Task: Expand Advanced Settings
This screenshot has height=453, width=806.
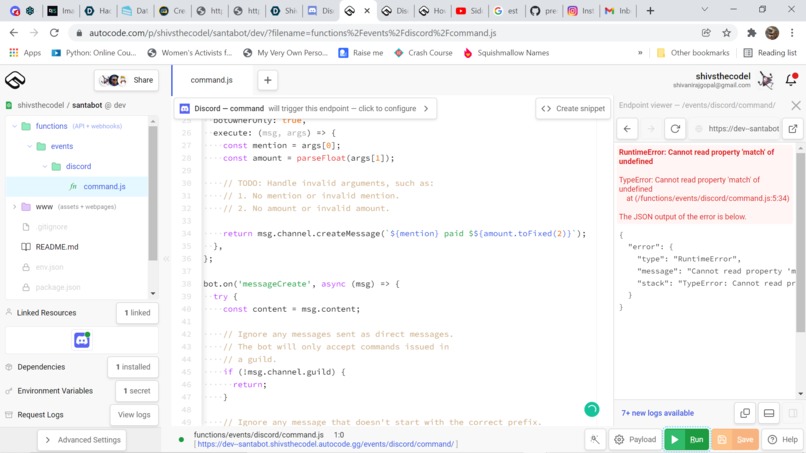Action: tap(82, 440)
